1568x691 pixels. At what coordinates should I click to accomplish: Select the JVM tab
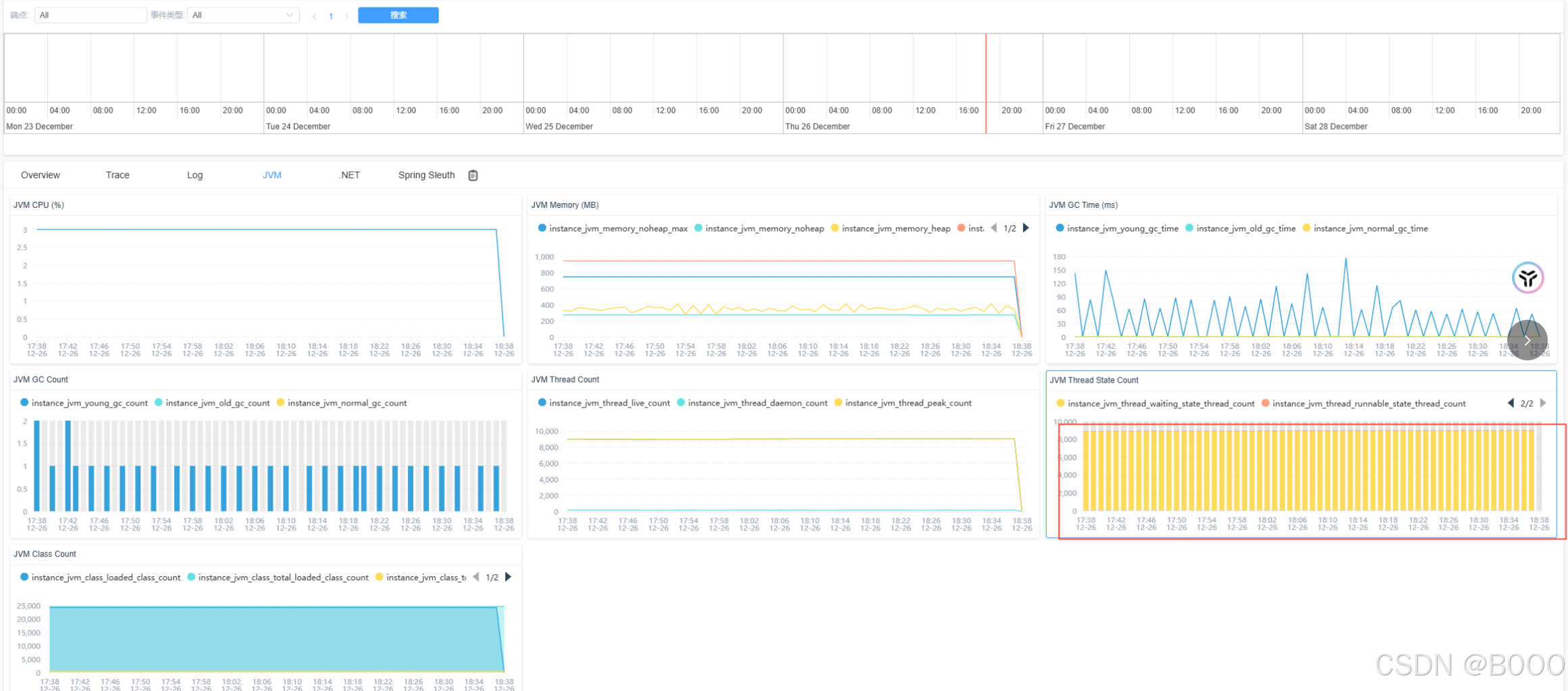click(x=271, y=175)
